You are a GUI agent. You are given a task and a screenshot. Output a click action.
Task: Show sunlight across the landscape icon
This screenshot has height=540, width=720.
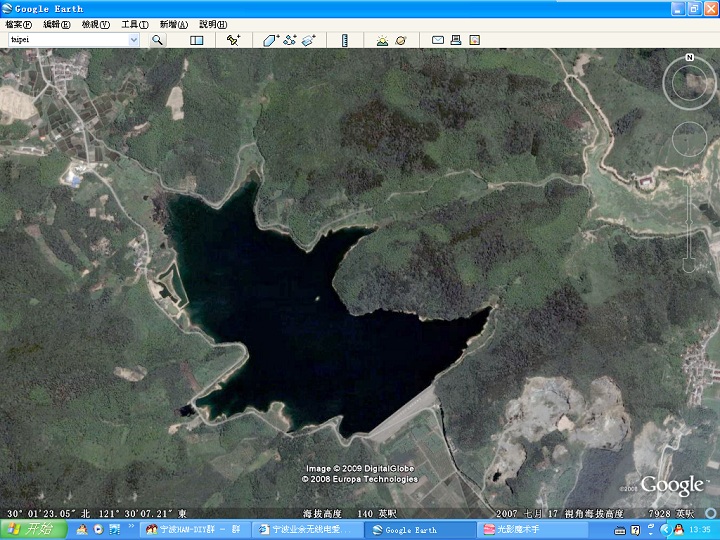tap(382, 40)
